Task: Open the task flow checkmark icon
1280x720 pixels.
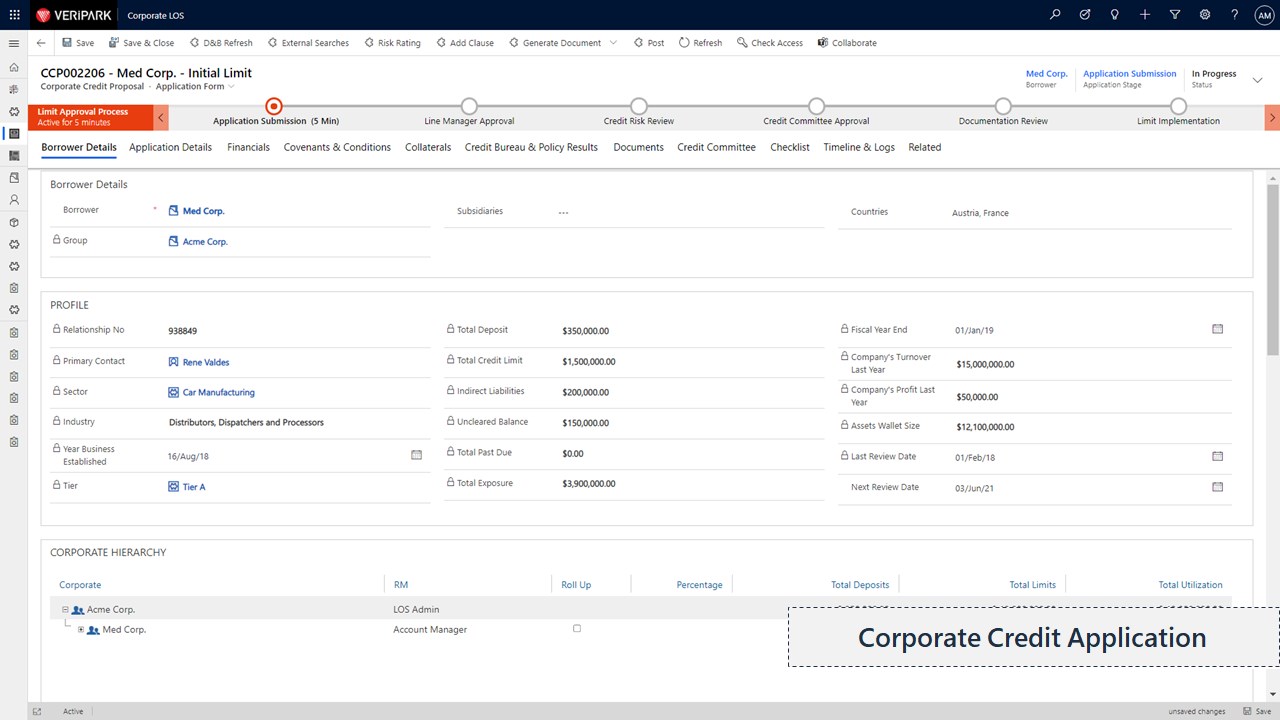Action: [x=1085, y=15]
